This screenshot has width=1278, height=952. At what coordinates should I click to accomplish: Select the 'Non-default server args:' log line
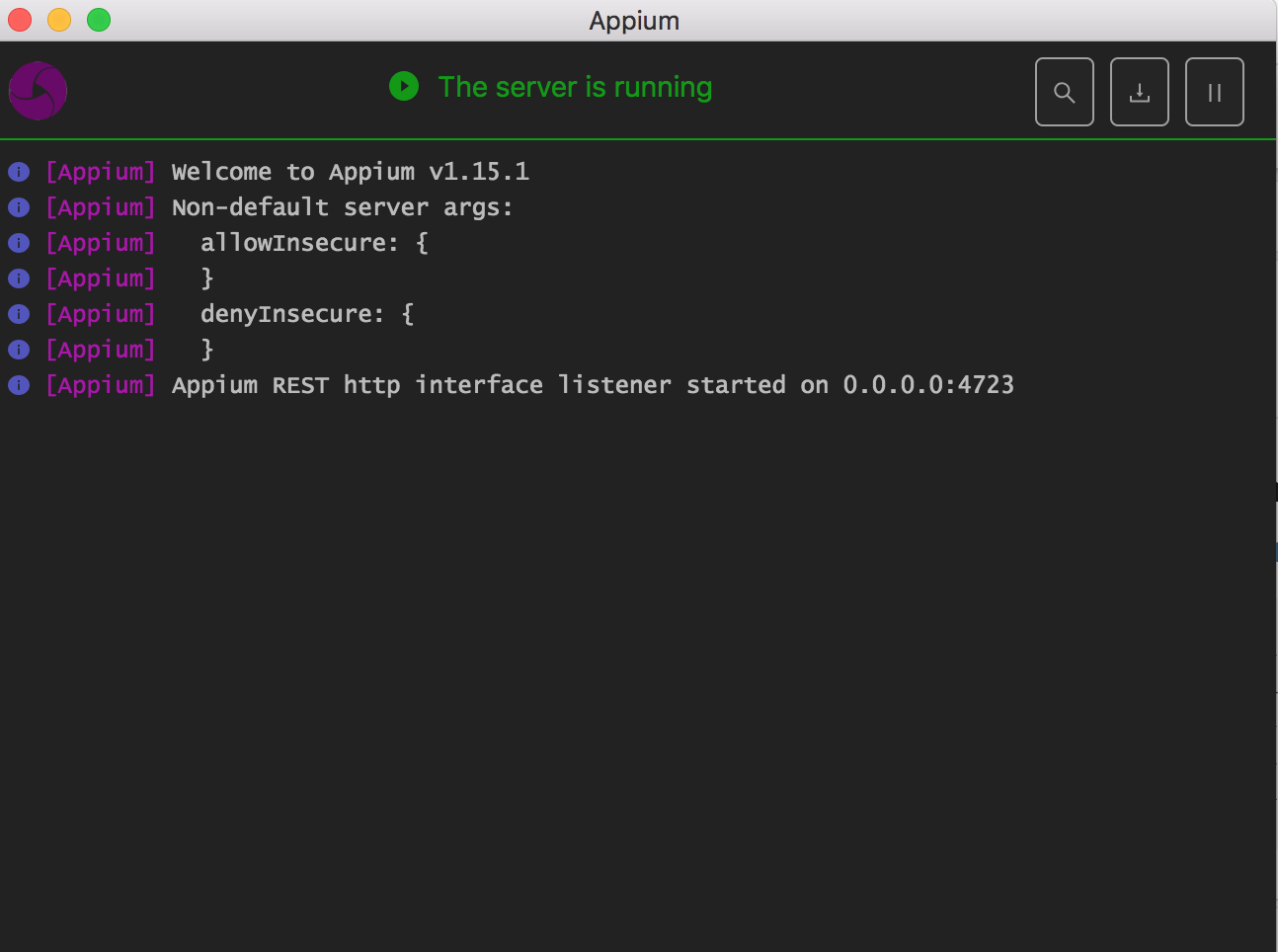pyautogui.click(x=343, y=207)
